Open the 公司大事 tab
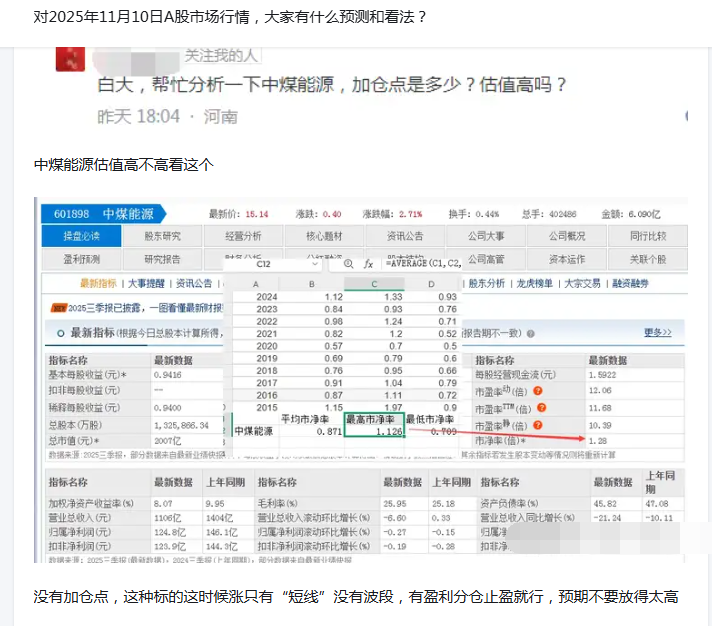The height and width of the screenshot is (626, 712). [x=486, y=236]
